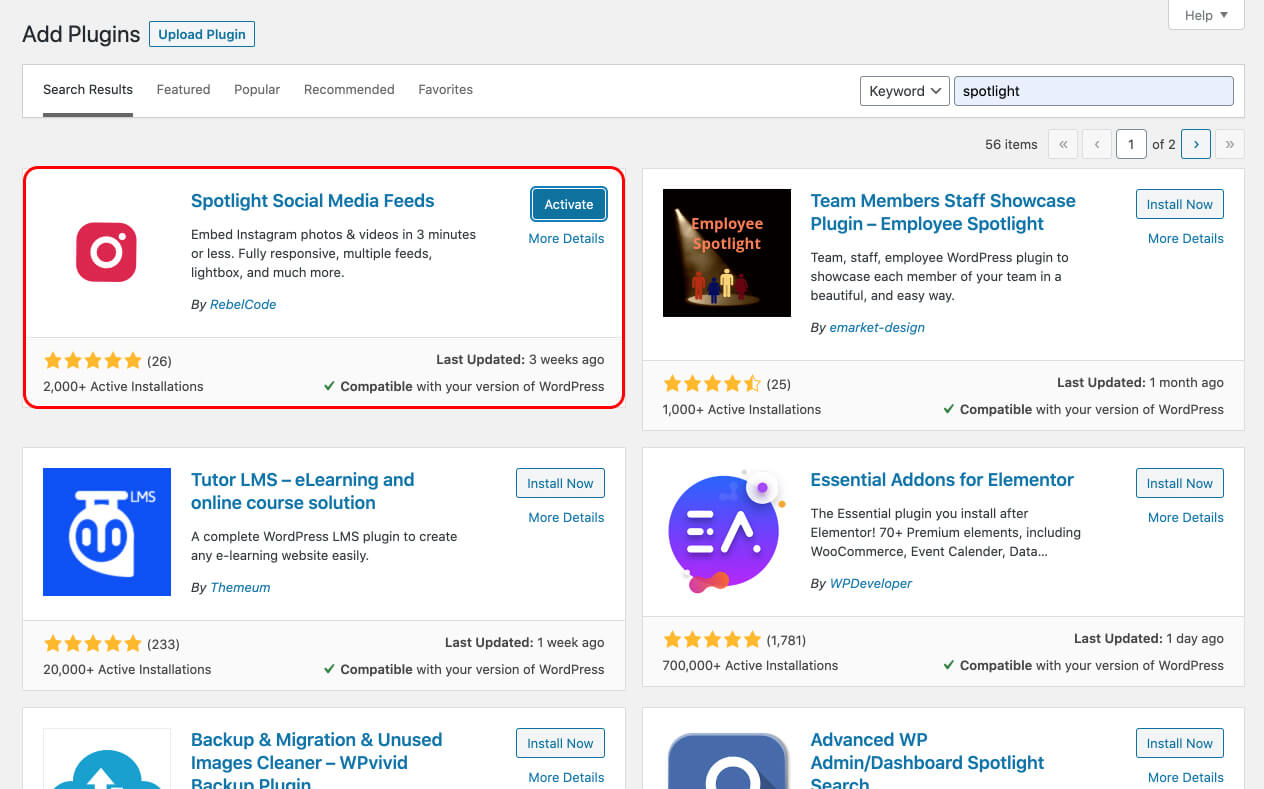
Task: Open the Favorites tab
Action: point(445,90)
